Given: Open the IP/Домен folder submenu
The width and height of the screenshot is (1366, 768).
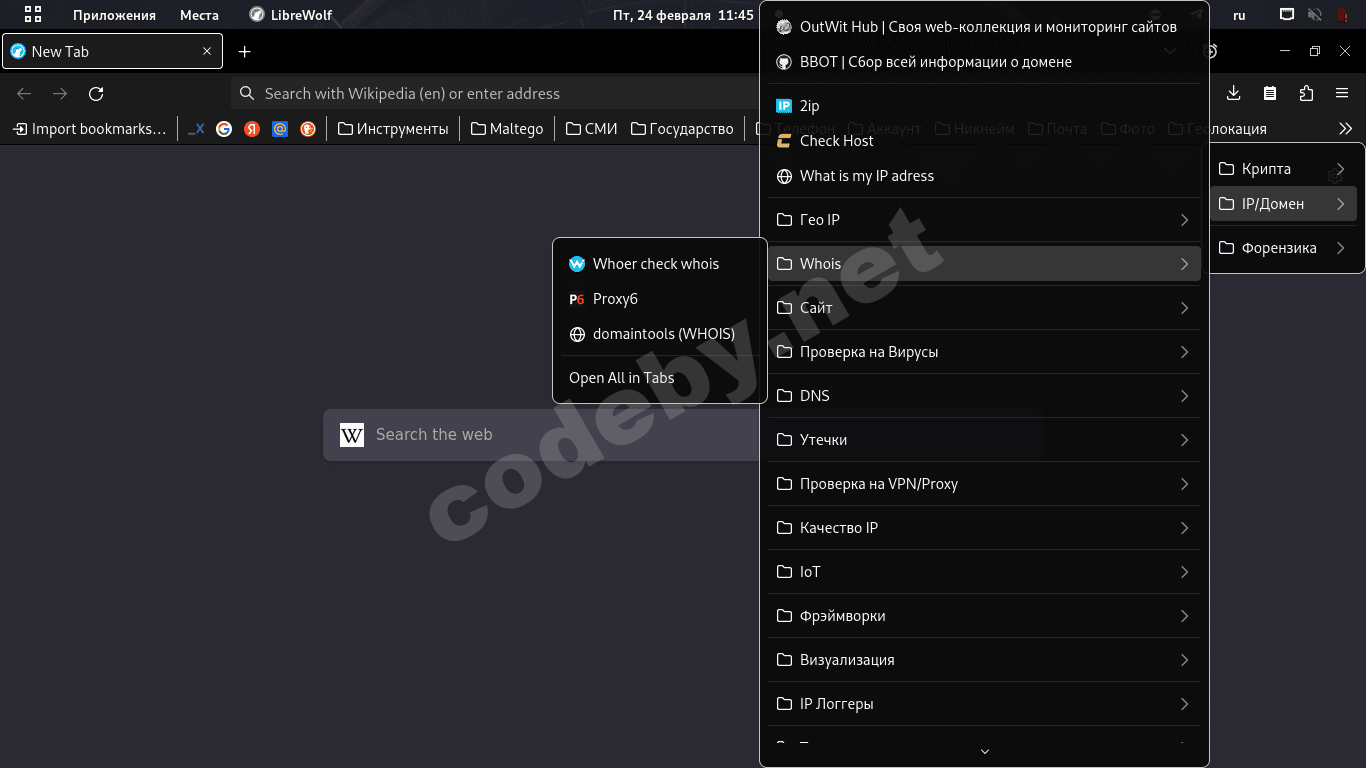Looking at the screenshot, I should click(1283, 204).
